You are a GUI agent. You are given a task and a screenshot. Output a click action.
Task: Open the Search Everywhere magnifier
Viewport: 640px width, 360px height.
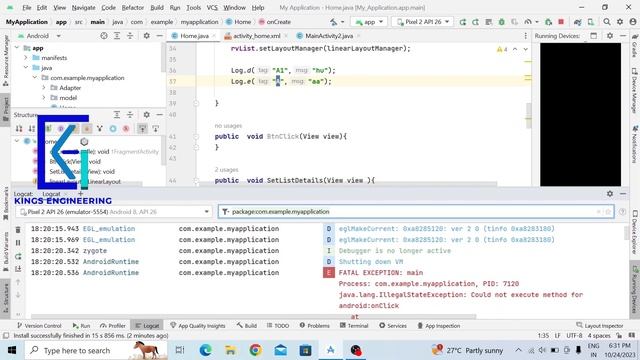[607, 22]
